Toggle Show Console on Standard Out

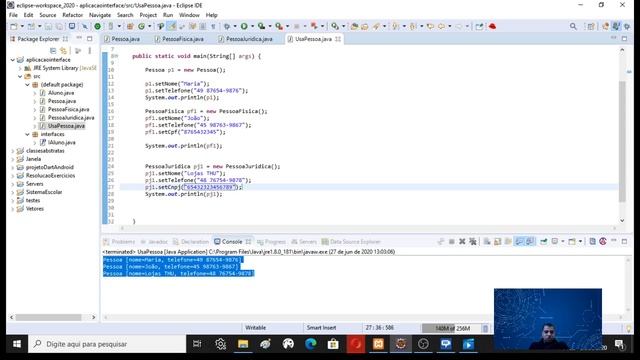click(x=519, y=242)
